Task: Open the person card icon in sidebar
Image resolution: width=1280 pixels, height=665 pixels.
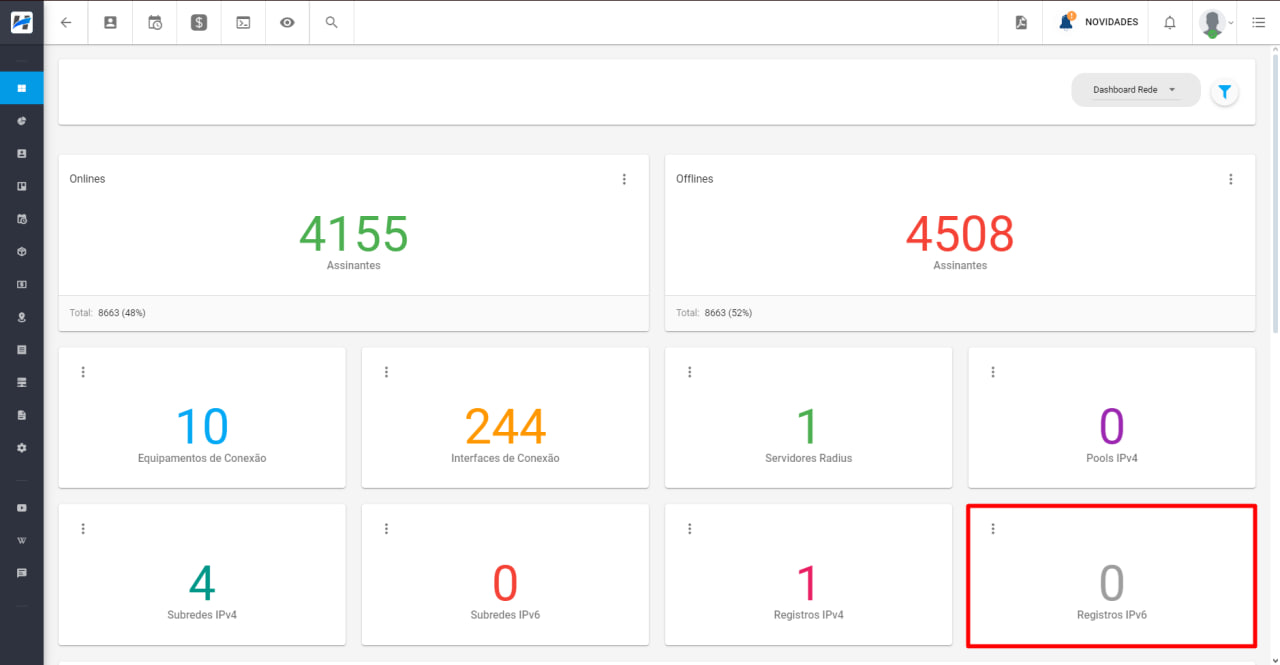Action: point(22,154)
